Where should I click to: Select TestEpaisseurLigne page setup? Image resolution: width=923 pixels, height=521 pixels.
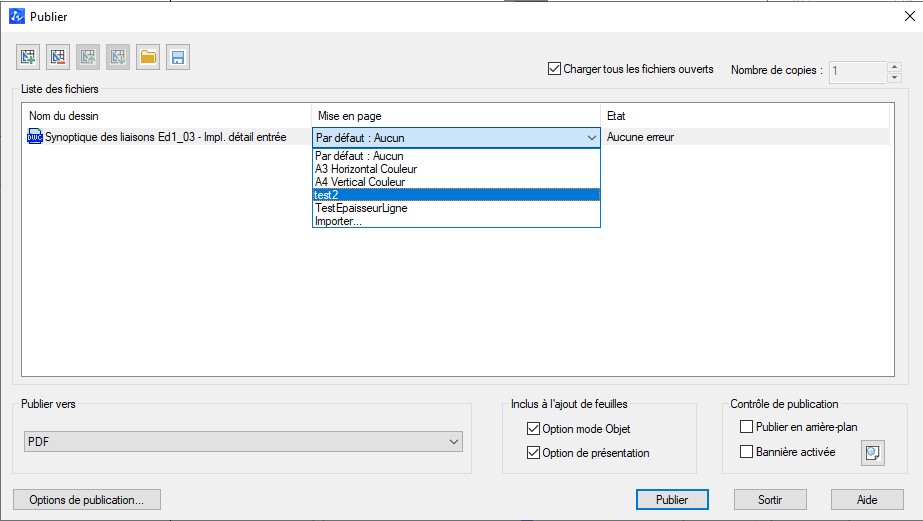(x=456, y=208)
